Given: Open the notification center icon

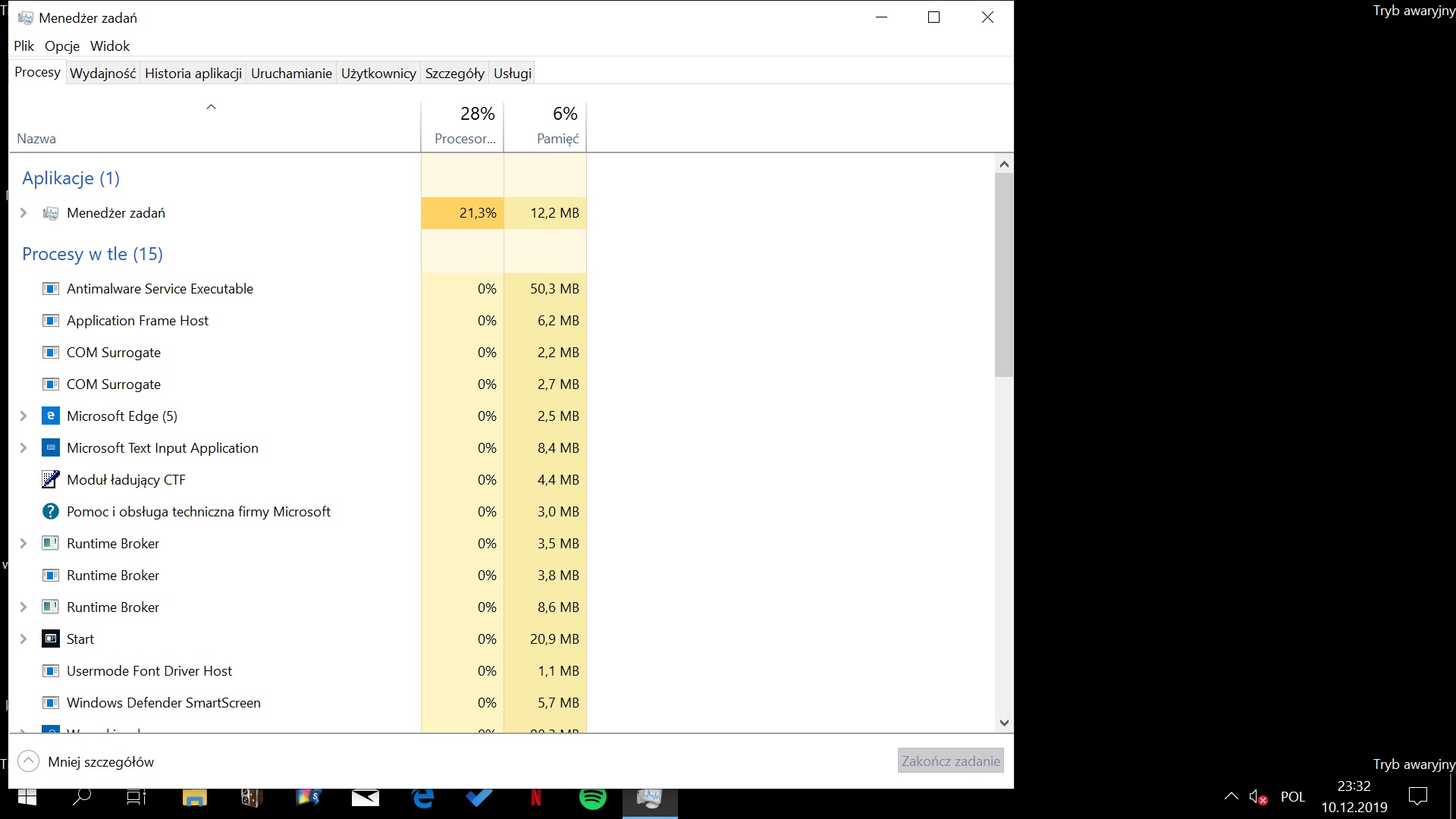Looking at the screenshot, I should pos(1417,796).
